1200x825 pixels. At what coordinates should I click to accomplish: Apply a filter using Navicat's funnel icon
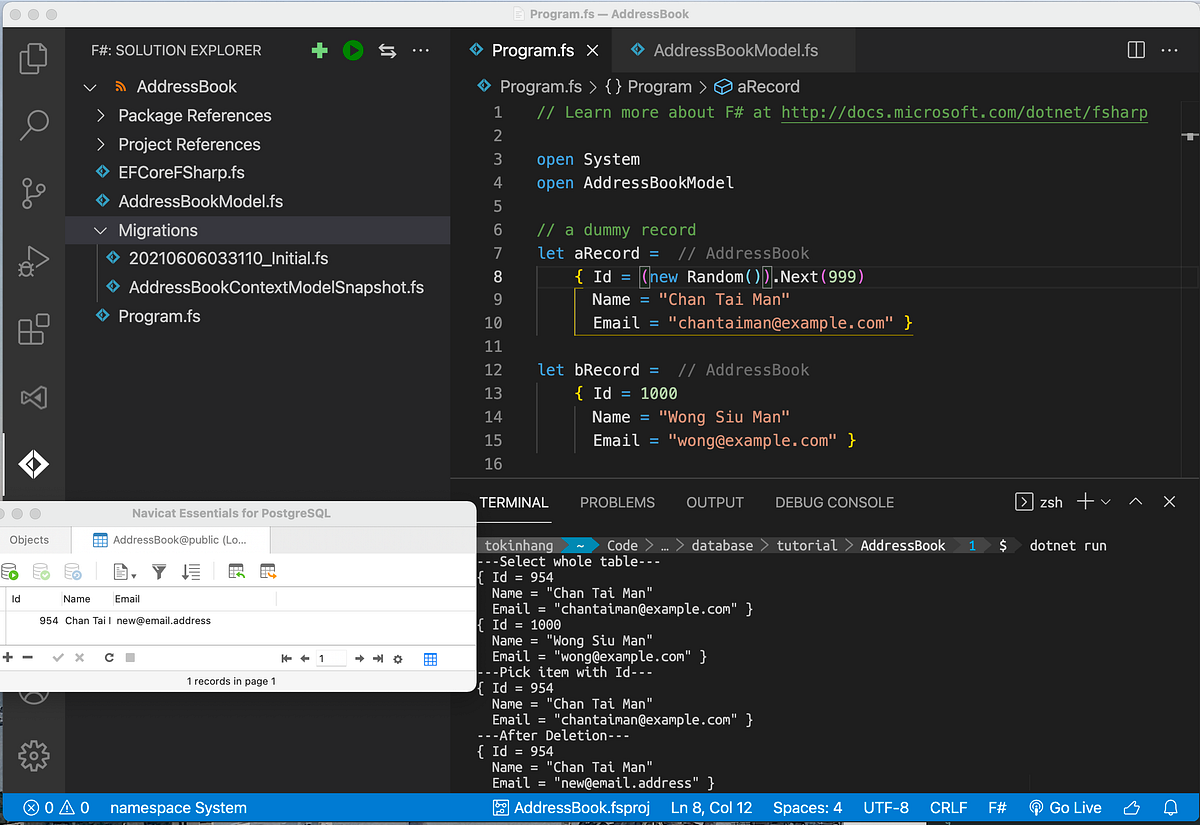[158, 571]
